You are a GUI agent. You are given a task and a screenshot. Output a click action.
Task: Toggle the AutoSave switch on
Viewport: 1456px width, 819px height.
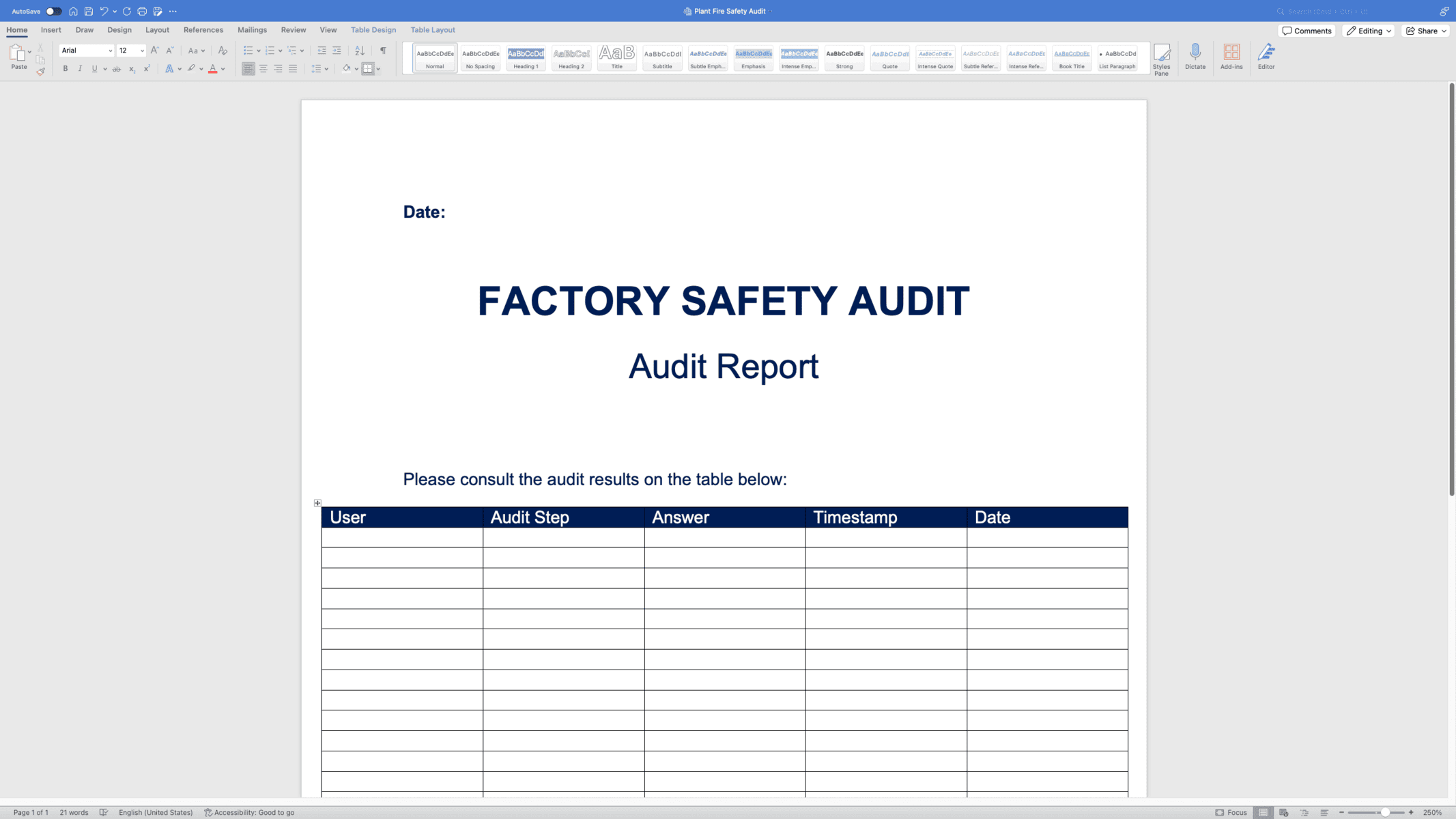tap(55, 11)
